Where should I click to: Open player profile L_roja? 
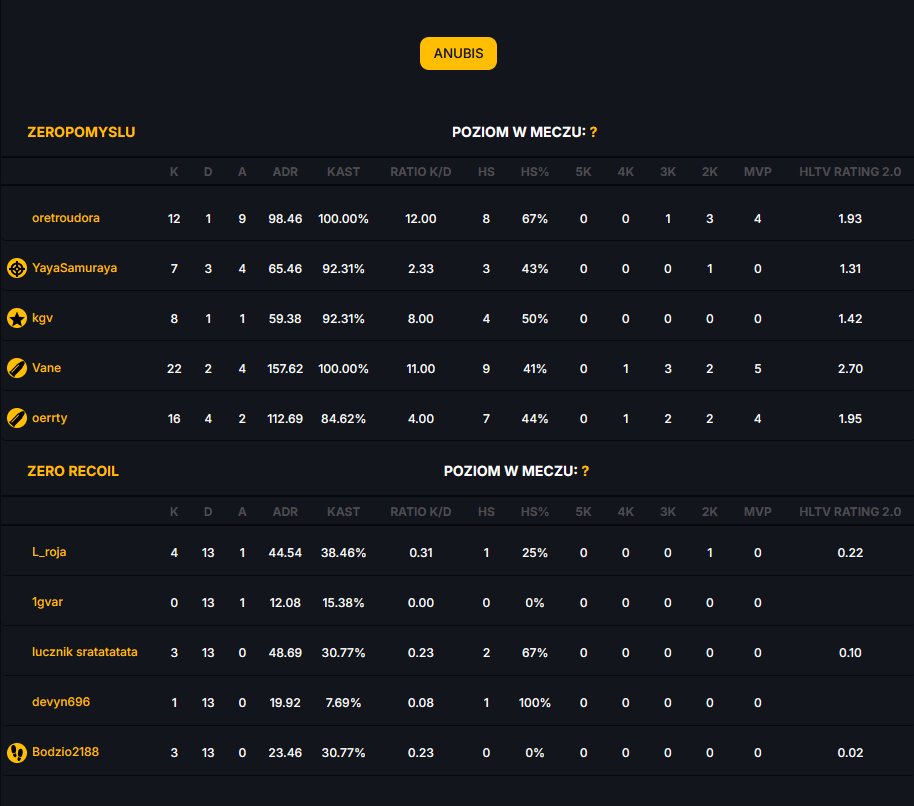(x=49, y=552)
